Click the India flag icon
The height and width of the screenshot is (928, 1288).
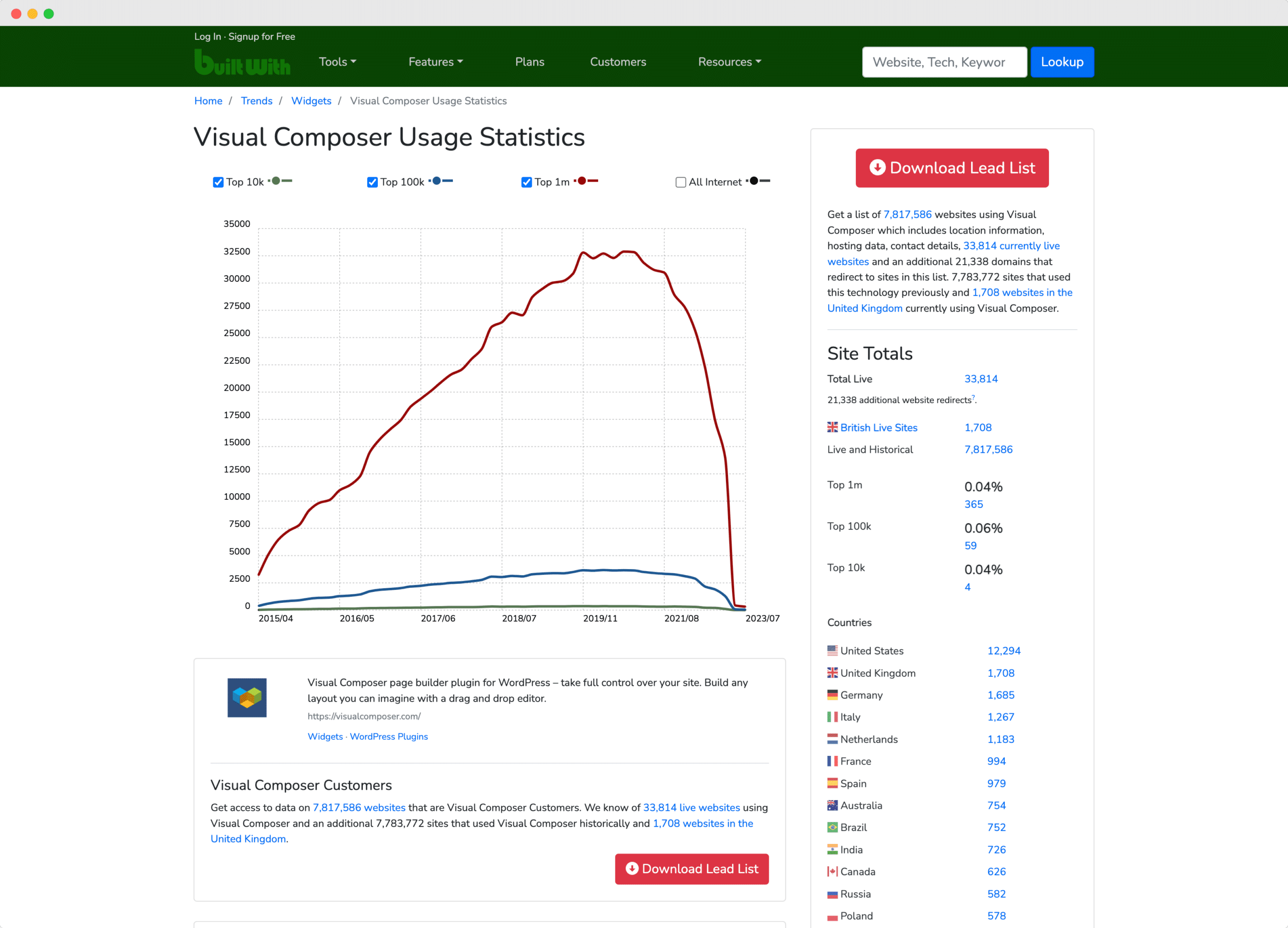(832, 849)
